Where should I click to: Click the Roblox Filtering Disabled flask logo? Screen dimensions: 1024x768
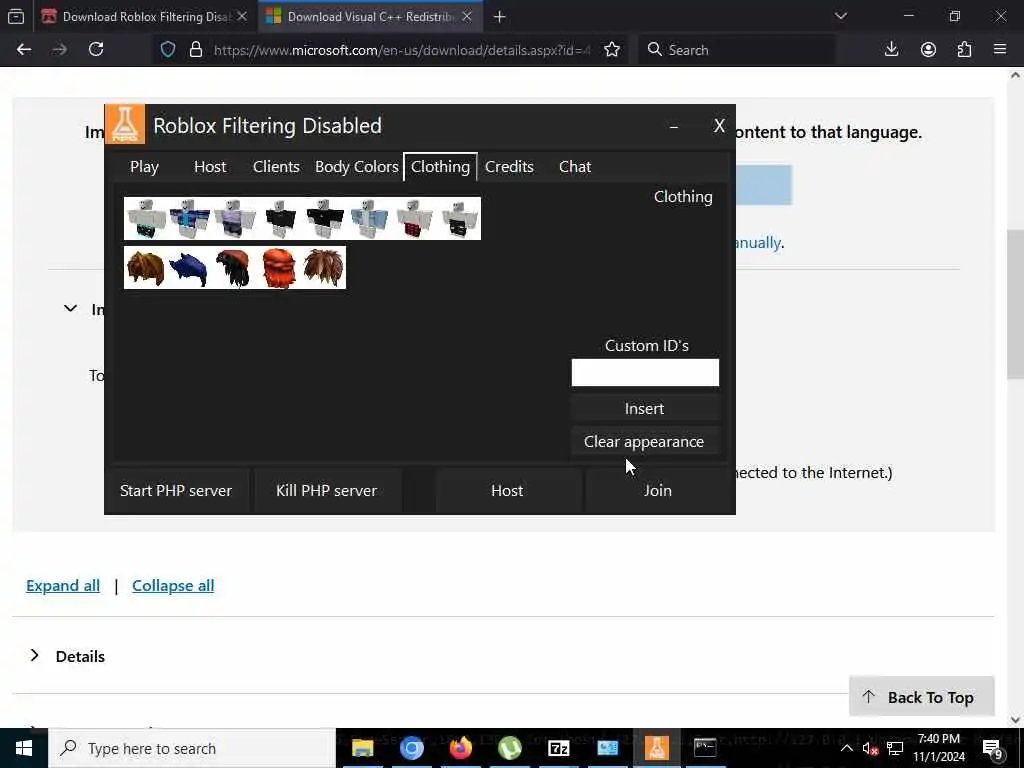click(125, 124)
